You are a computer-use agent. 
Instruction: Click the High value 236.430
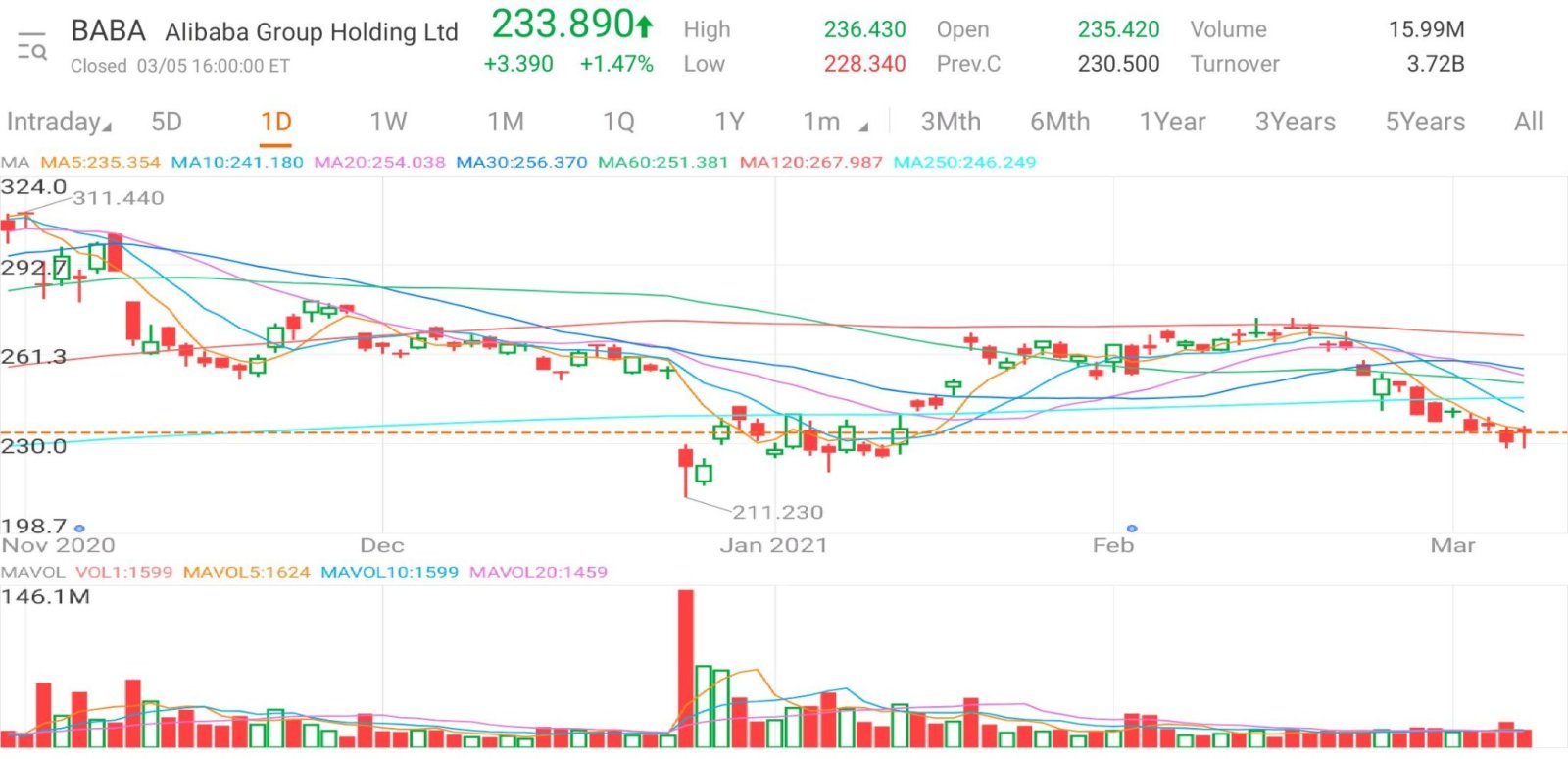(x=864, y=29)
